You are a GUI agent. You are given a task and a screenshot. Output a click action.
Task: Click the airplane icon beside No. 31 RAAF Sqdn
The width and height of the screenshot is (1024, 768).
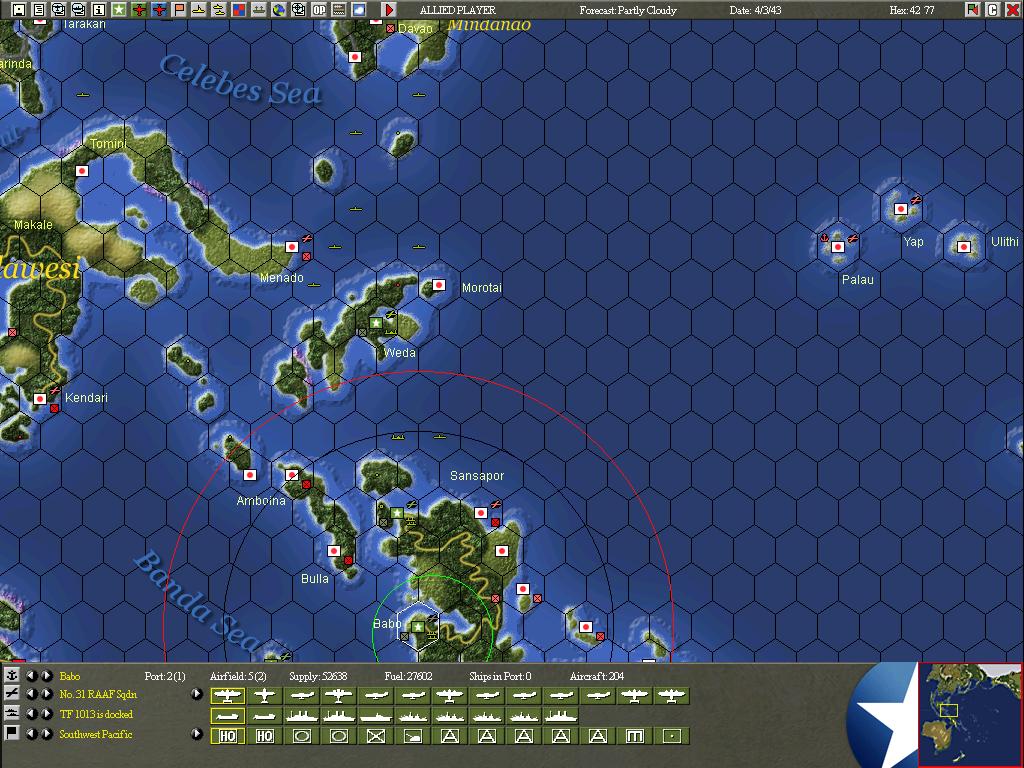pyautogui.click(x=12, y=694)
